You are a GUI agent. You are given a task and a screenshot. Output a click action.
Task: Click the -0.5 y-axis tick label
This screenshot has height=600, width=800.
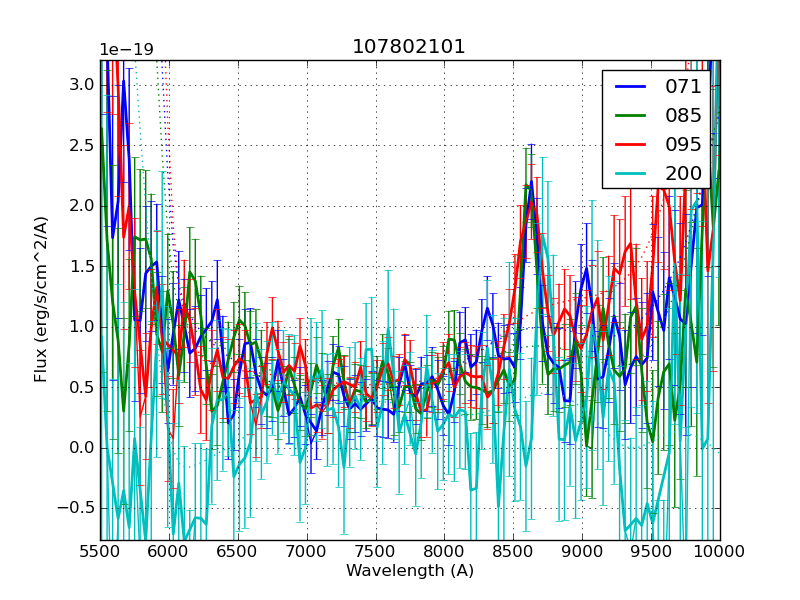pyautogui.click(x=77, y=508)
